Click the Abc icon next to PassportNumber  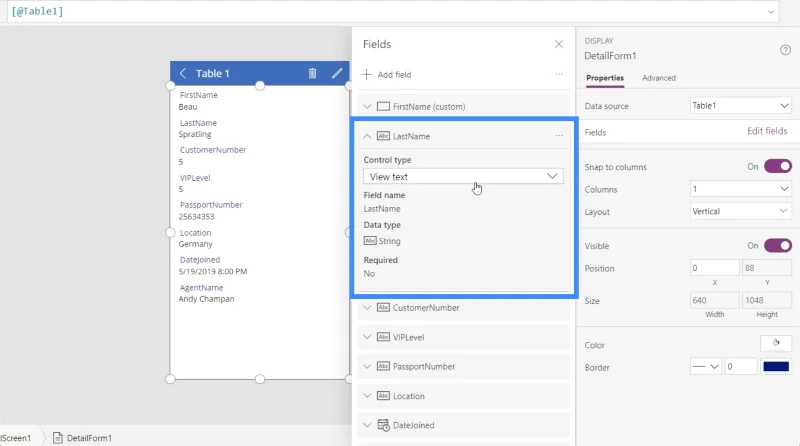pyautogui.click(x=383, y=366)
